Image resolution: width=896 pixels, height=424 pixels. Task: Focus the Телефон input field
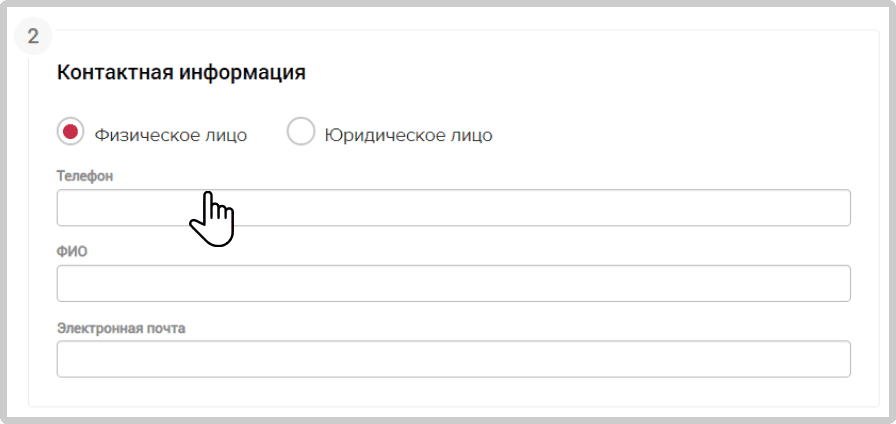click(454, 207)
